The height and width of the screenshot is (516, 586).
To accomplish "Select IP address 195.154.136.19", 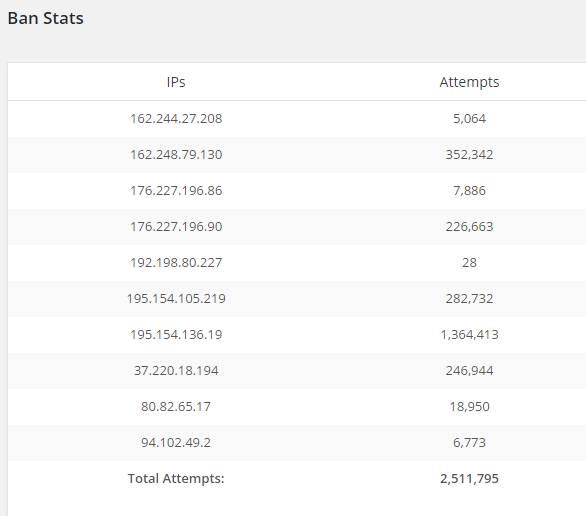I will click(176, 334).
